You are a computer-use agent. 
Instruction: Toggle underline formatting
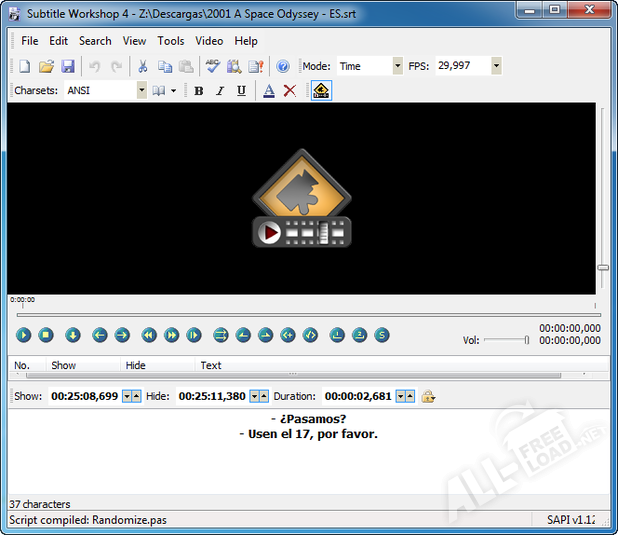click(x=241, y=91)
